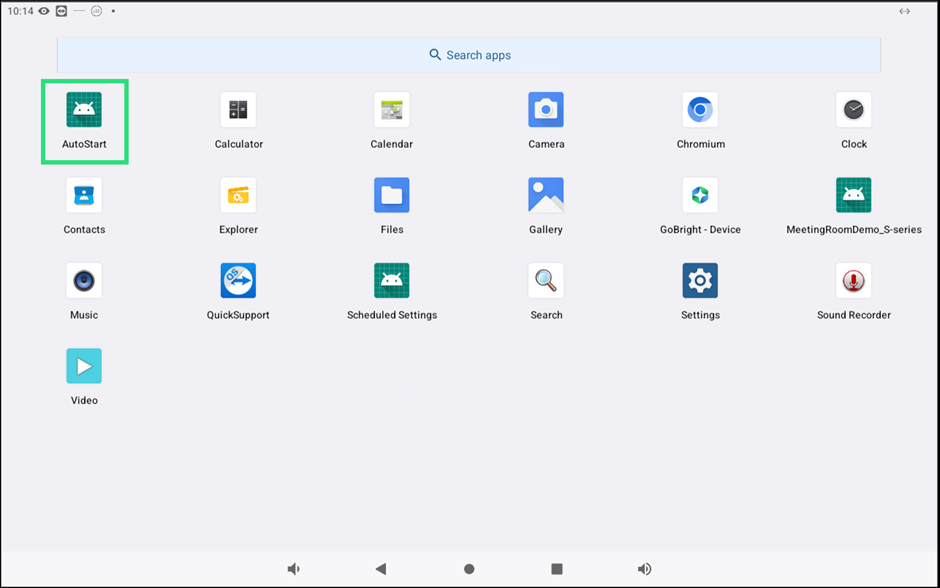The height and width of the screenshot is (588, 940).
Task: Open the Contacts app
Action: point(84,195)
